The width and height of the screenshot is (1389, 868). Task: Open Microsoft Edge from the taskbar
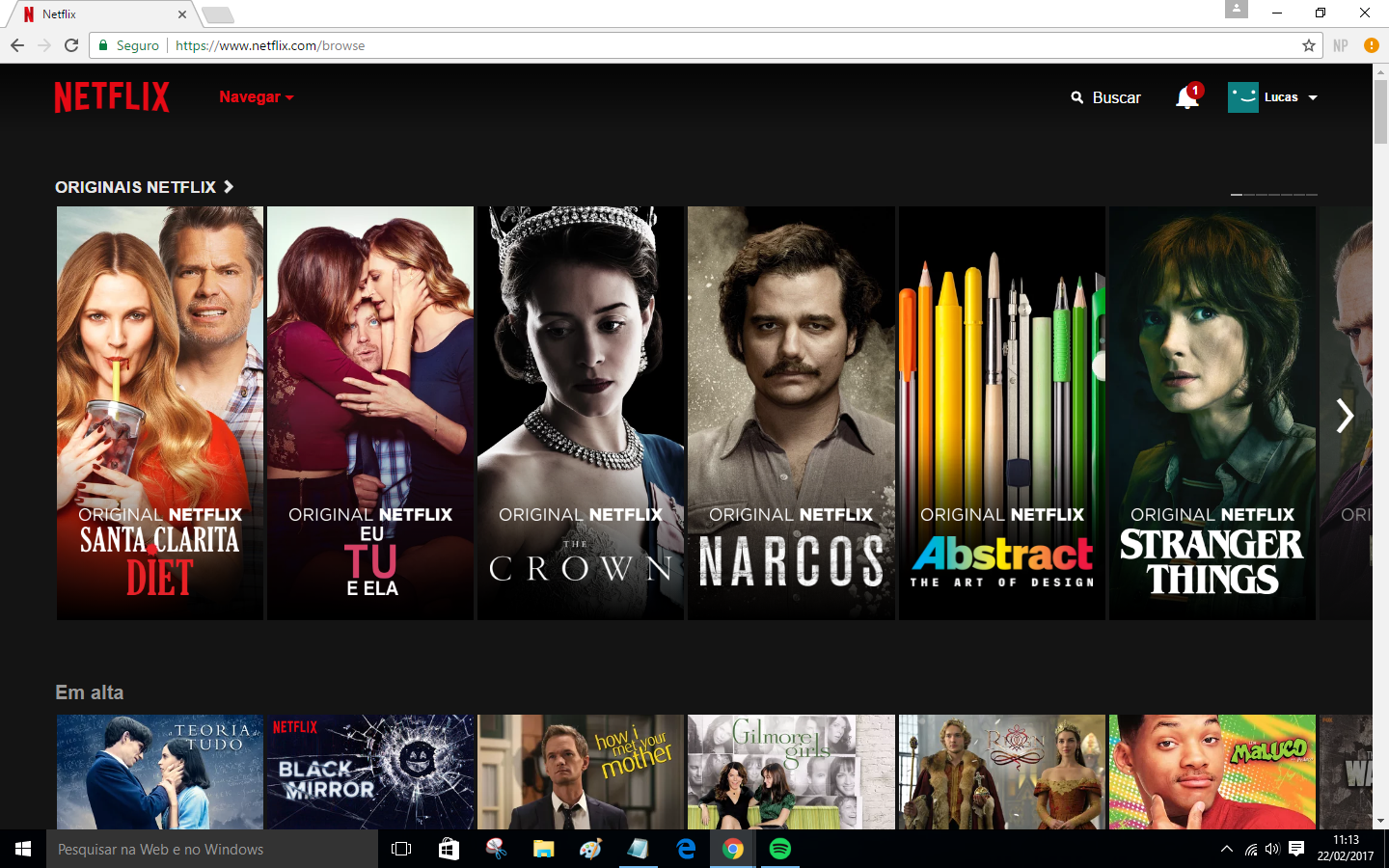686,849
